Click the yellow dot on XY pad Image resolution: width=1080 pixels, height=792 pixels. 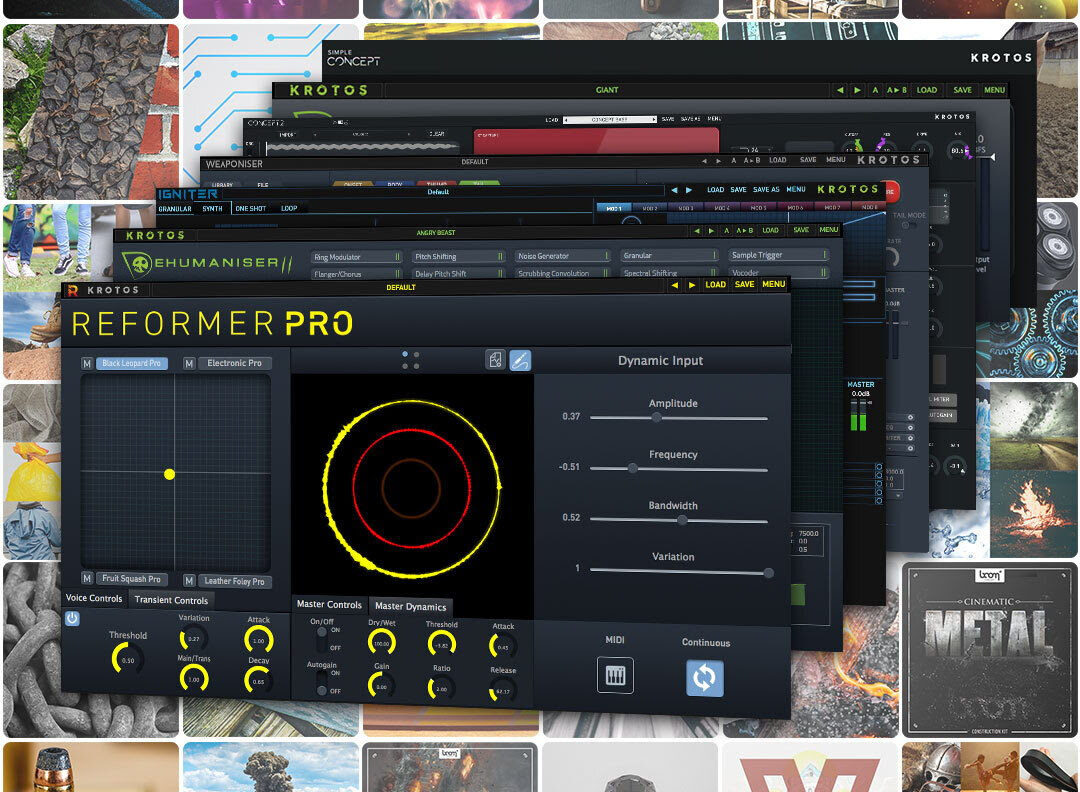coord(169,474)
